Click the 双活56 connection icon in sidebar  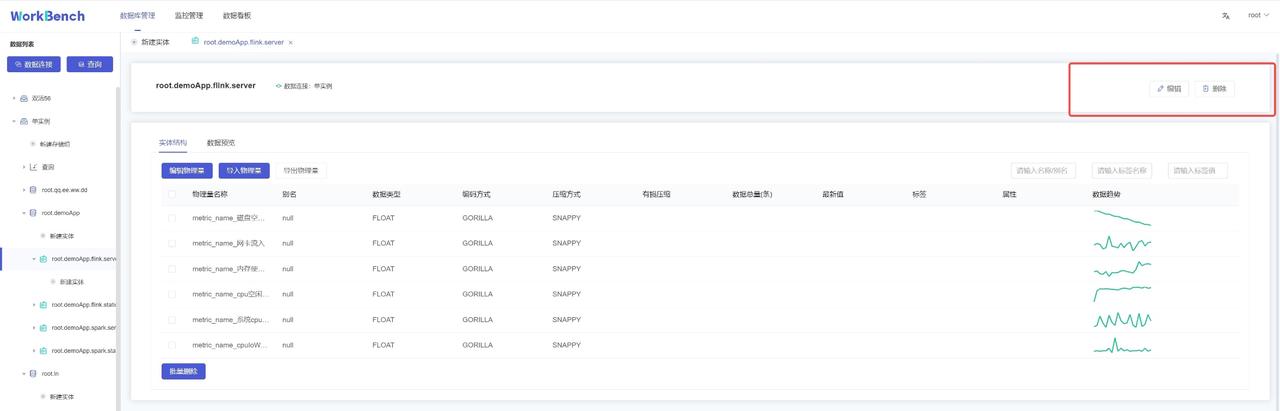point(24,98)
